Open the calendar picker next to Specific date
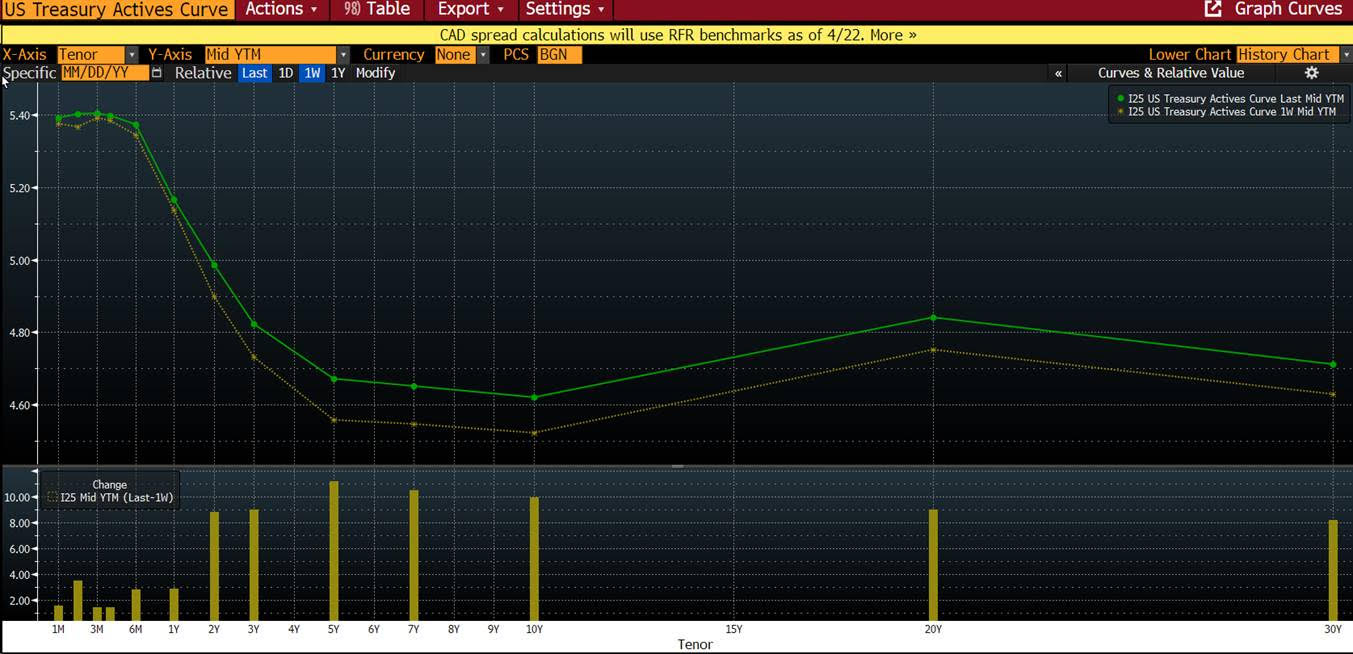Screen dimensions: 1353x654 point(156,73)
